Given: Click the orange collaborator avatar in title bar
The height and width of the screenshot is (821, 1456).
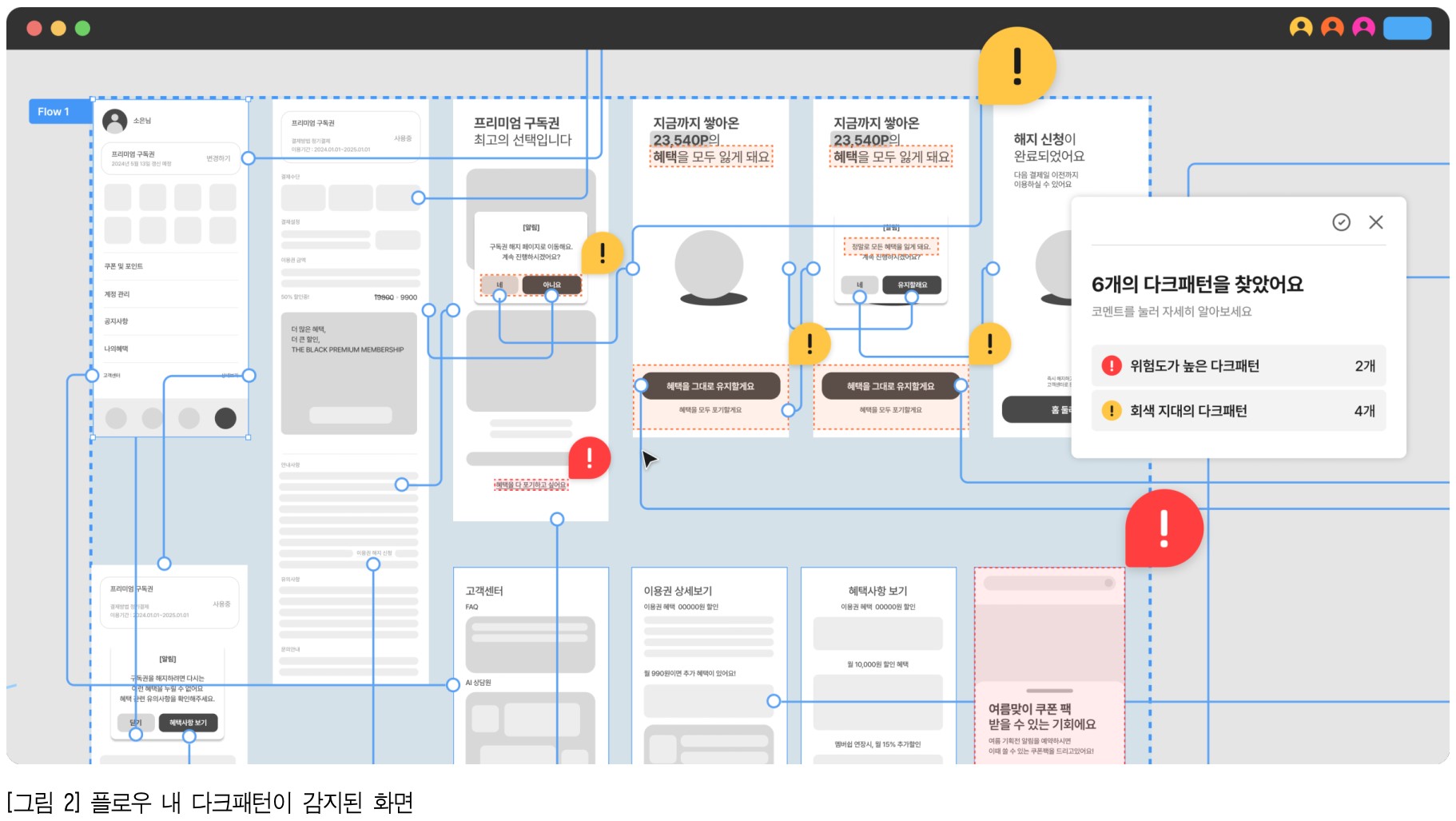Looking at the screenshot, I should click(x=1332, y=28).
